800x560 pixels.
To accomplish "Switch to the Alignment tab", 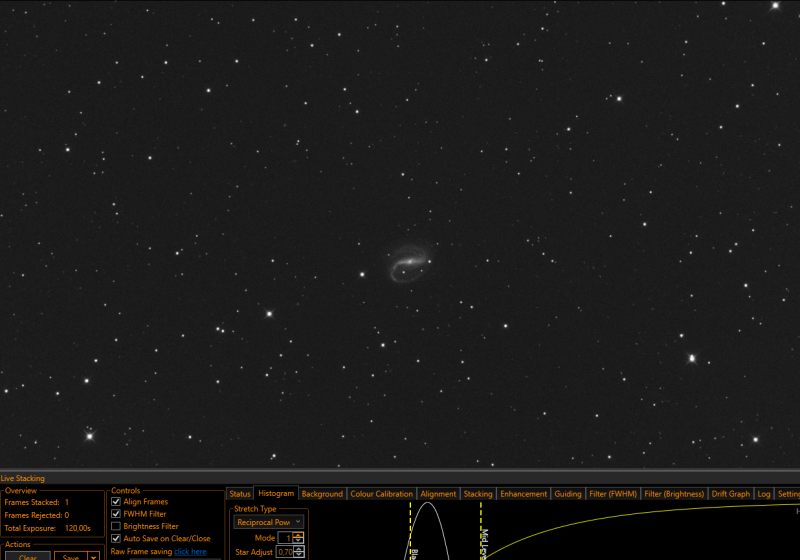I will [438, 494].
